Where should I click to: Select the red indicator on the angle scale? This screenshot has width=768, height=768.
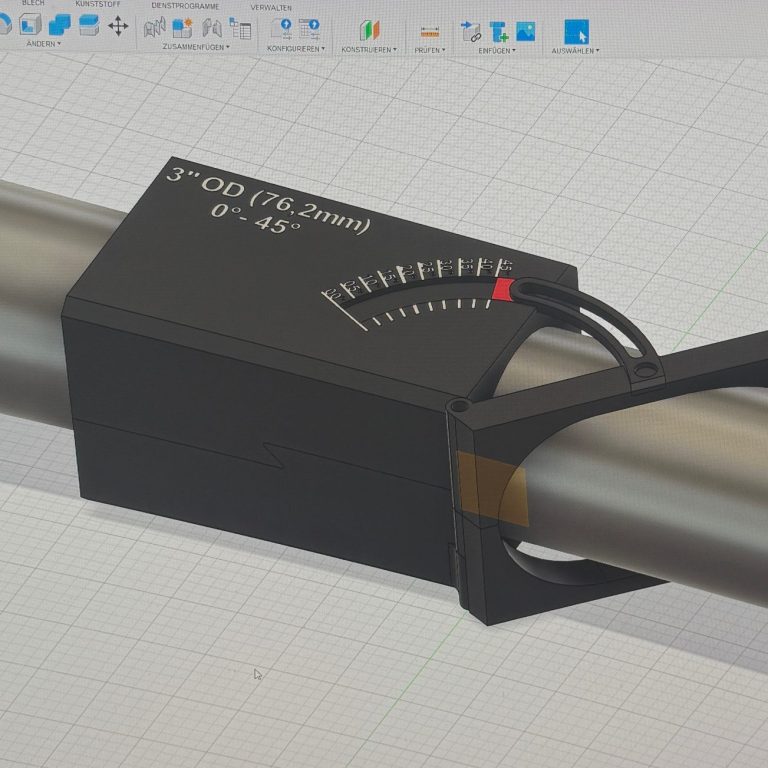pos(503,289)
